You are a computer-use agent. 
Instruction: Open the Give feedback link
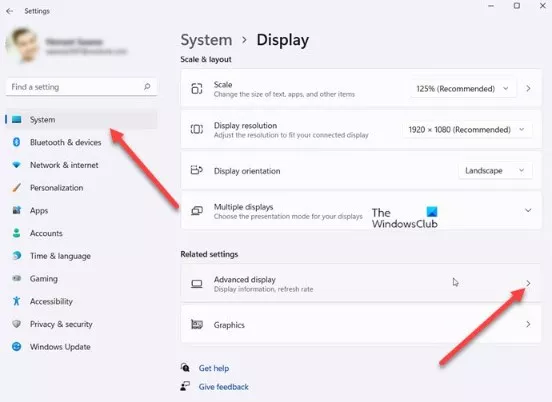coord(224,387)
